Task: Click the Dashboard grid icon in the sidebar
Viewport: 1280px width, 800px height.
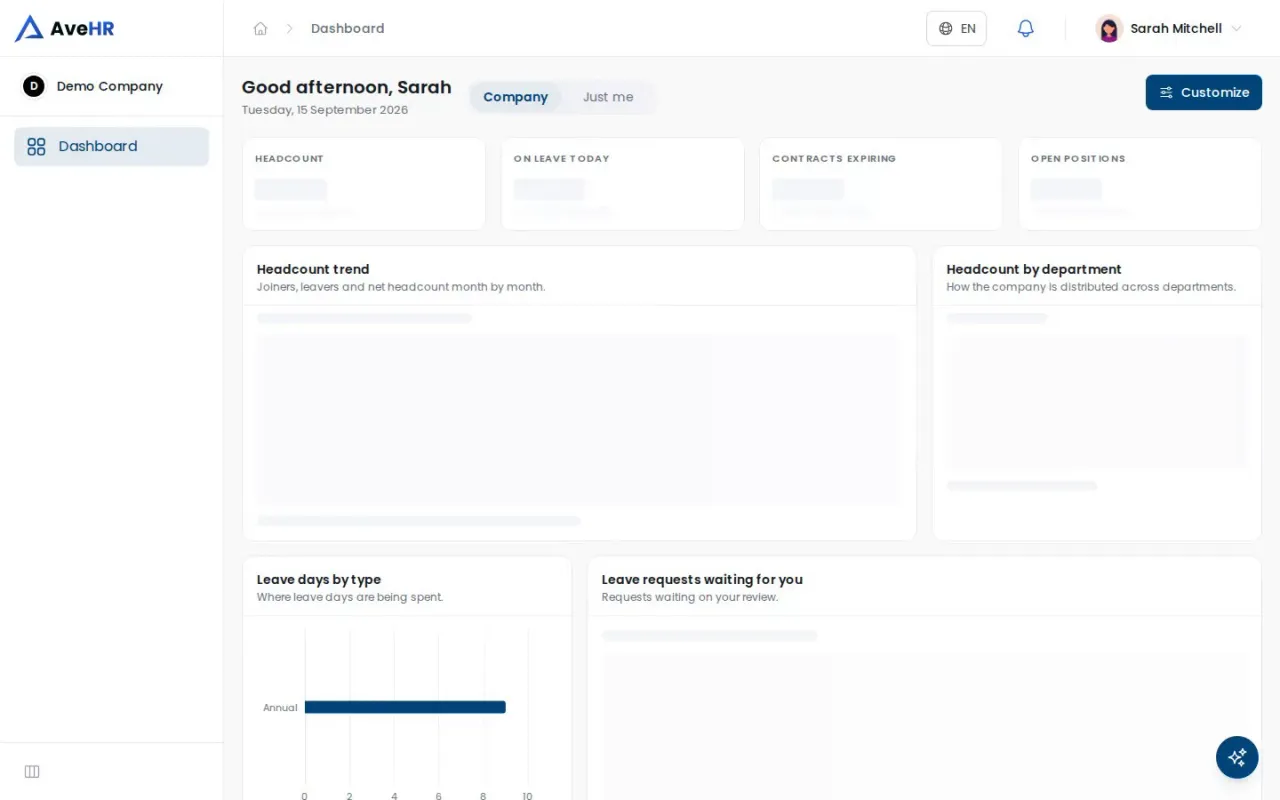Action: pyautogui.click(x=36, y=147)
